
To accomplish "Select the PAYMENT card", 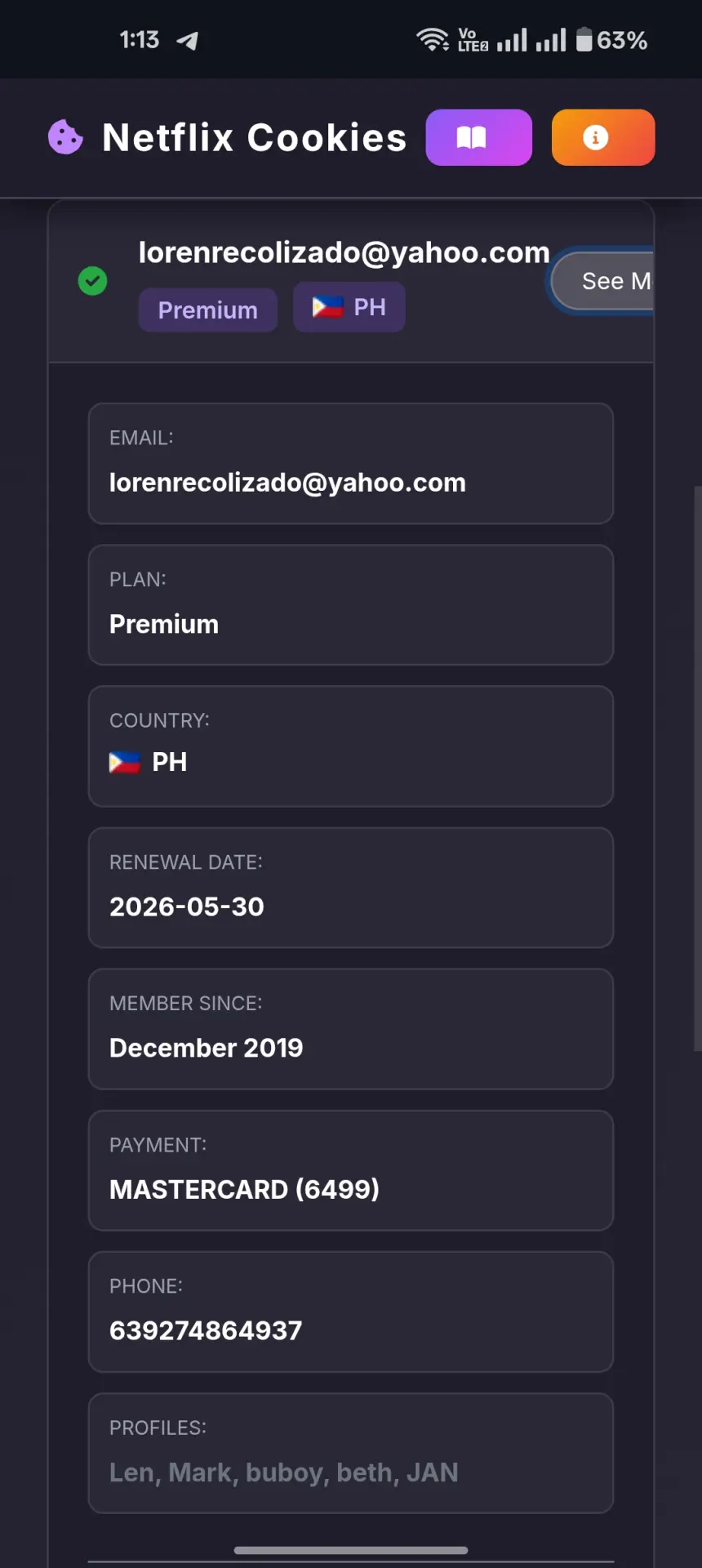I will coord(351,1170).
